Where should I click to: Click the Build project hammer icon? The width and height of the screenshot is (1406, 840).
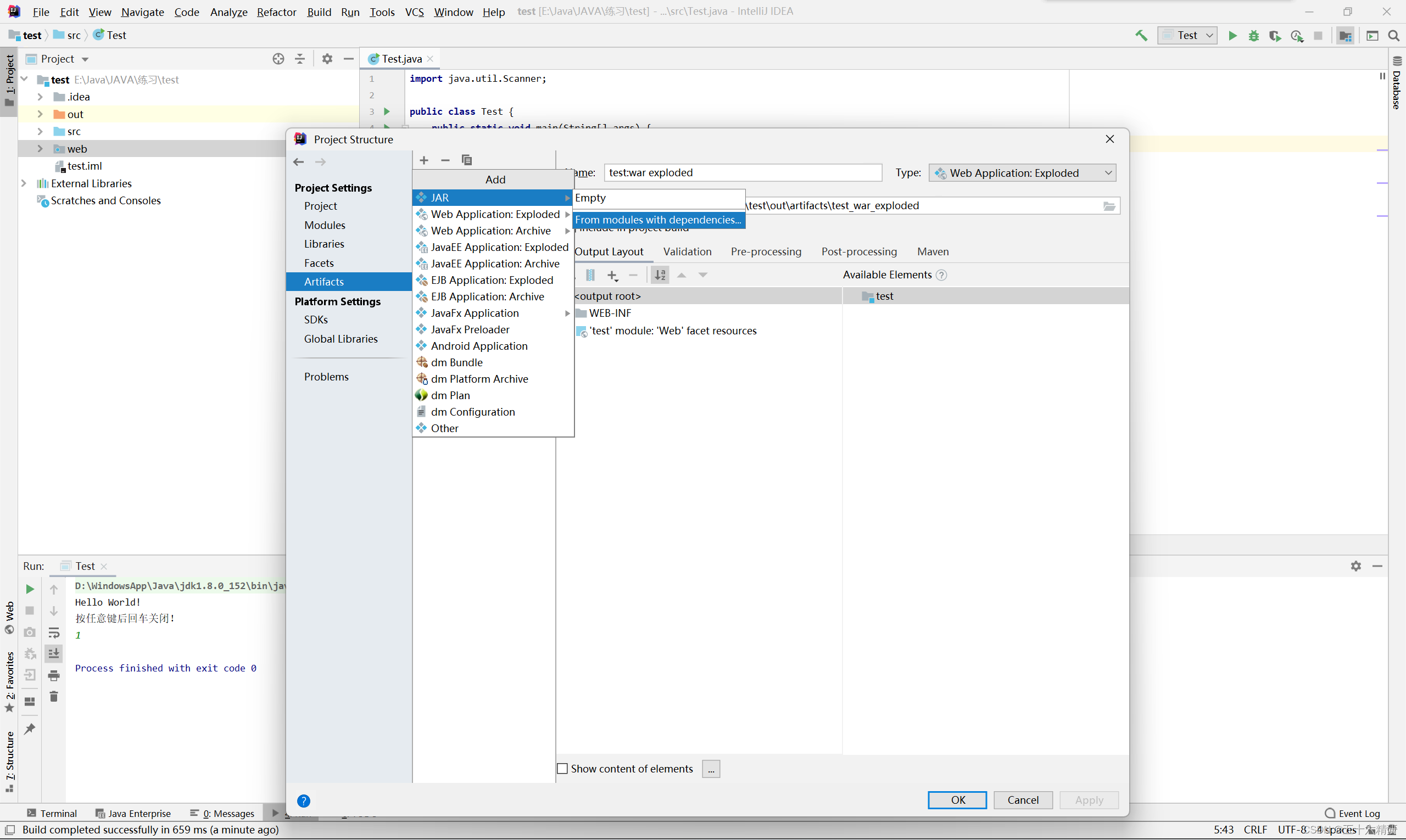pyautogui.click(x=1141, y=36)
